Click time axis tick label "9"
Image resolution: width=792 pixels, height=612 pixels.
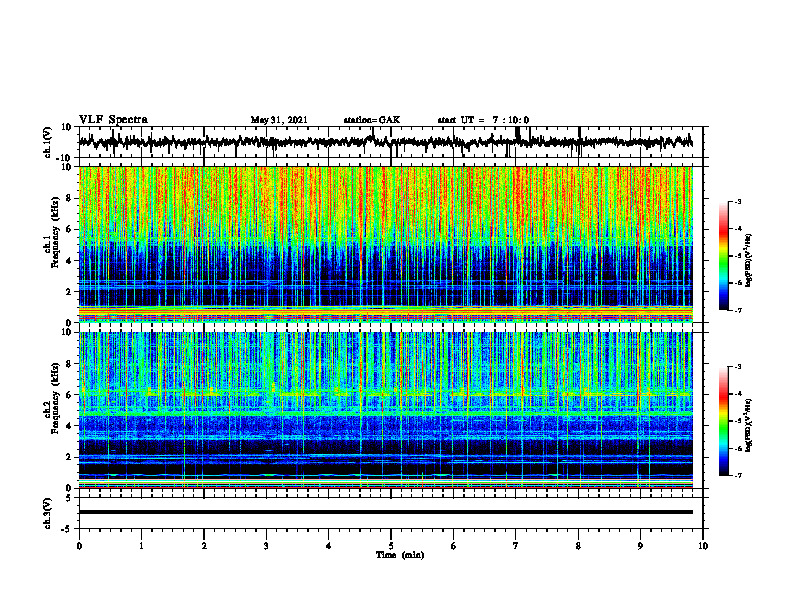click(x=640, y=546)
